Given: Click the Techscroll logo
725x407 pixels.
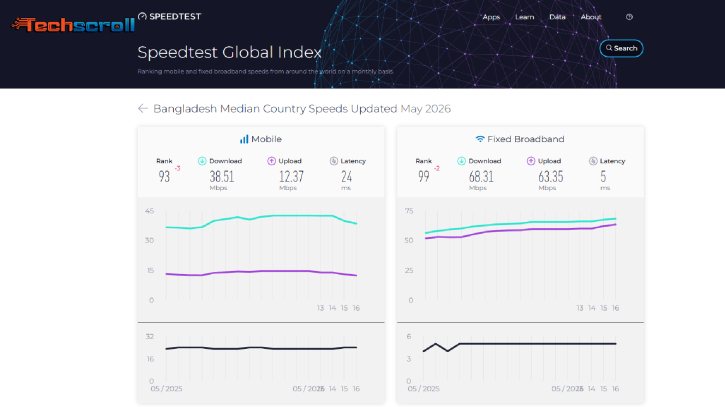Looking at the screenshot, I should [x=74, y=25].
